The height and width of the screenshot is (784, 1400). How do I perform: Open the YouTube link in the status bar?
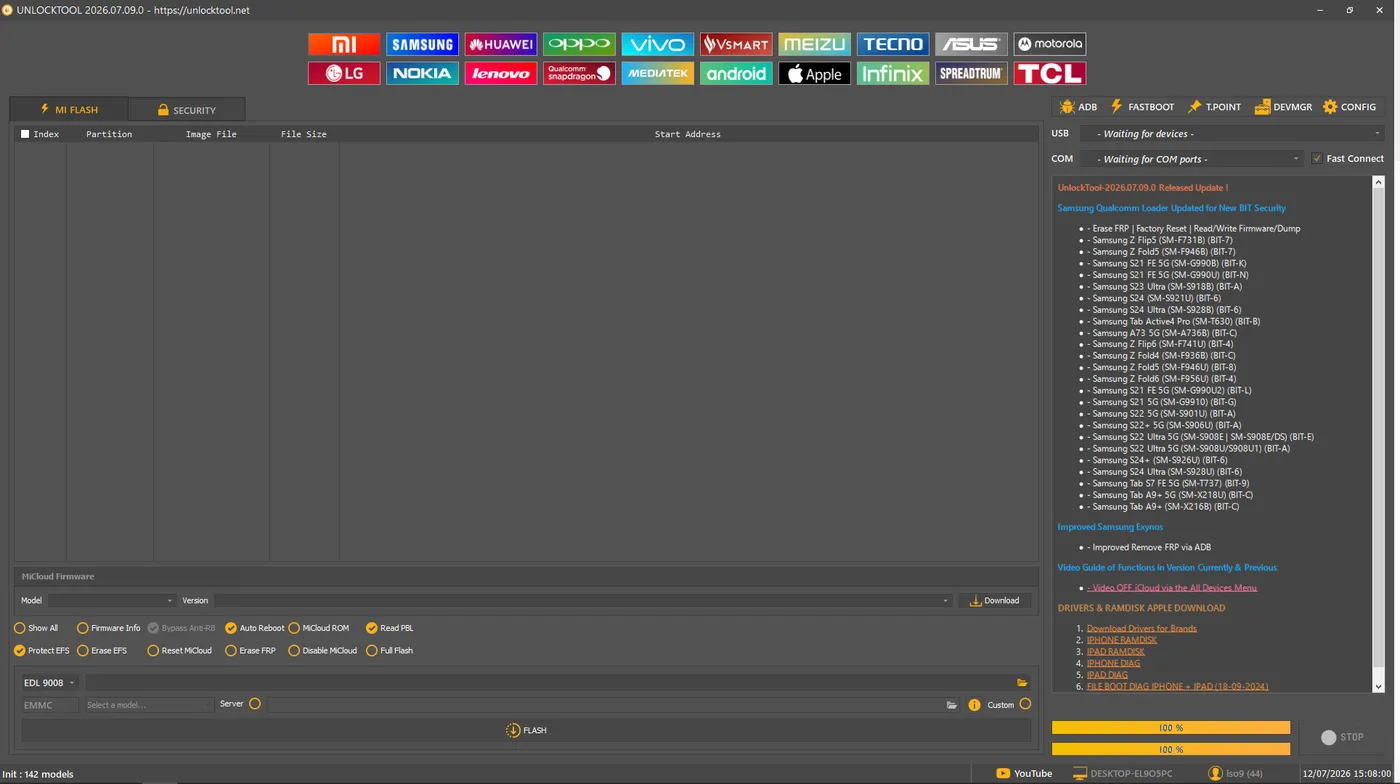tap(1024, 773)
